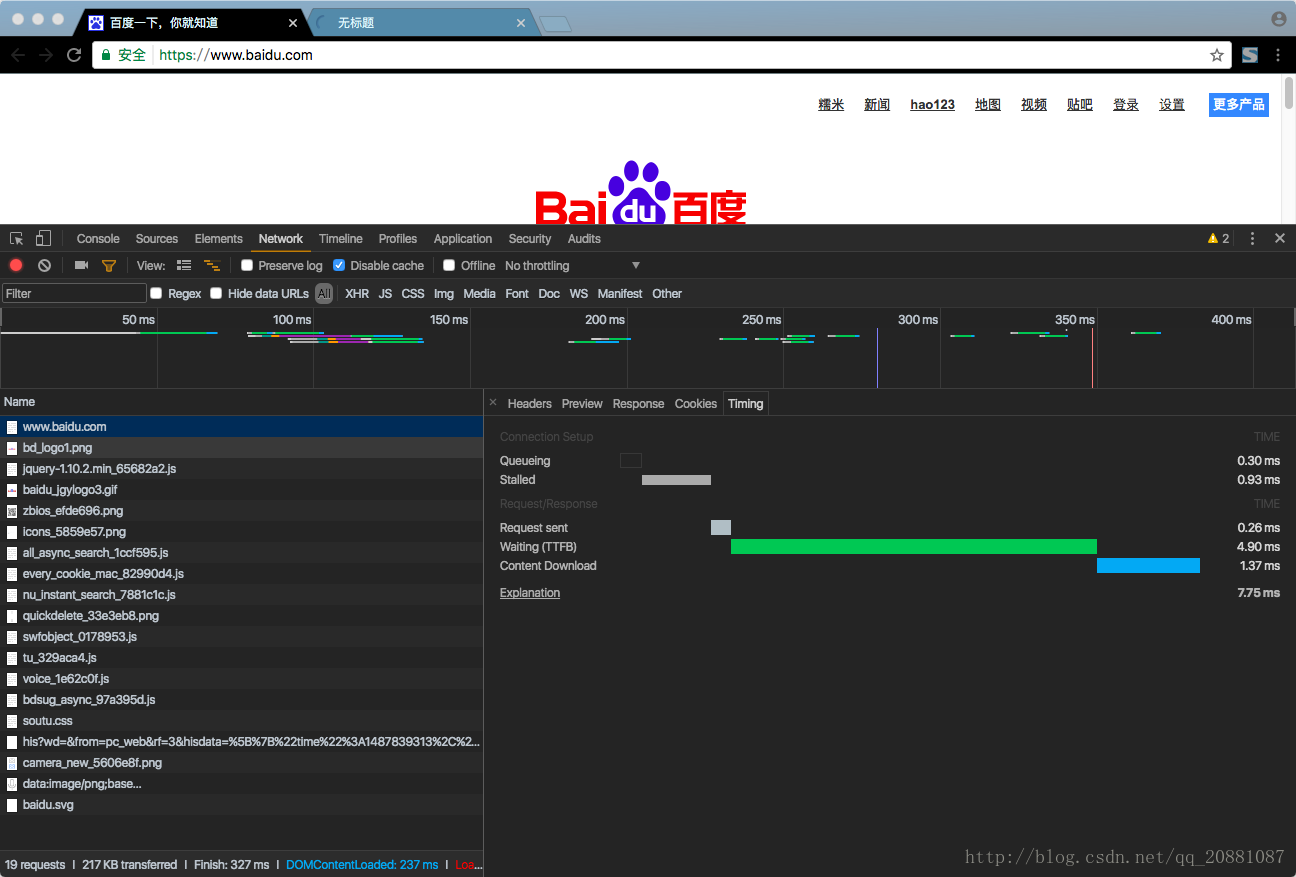The height and width of the screenshot is (877, 1296).
Task: Clear the network log icon
Action: point(44,265)
